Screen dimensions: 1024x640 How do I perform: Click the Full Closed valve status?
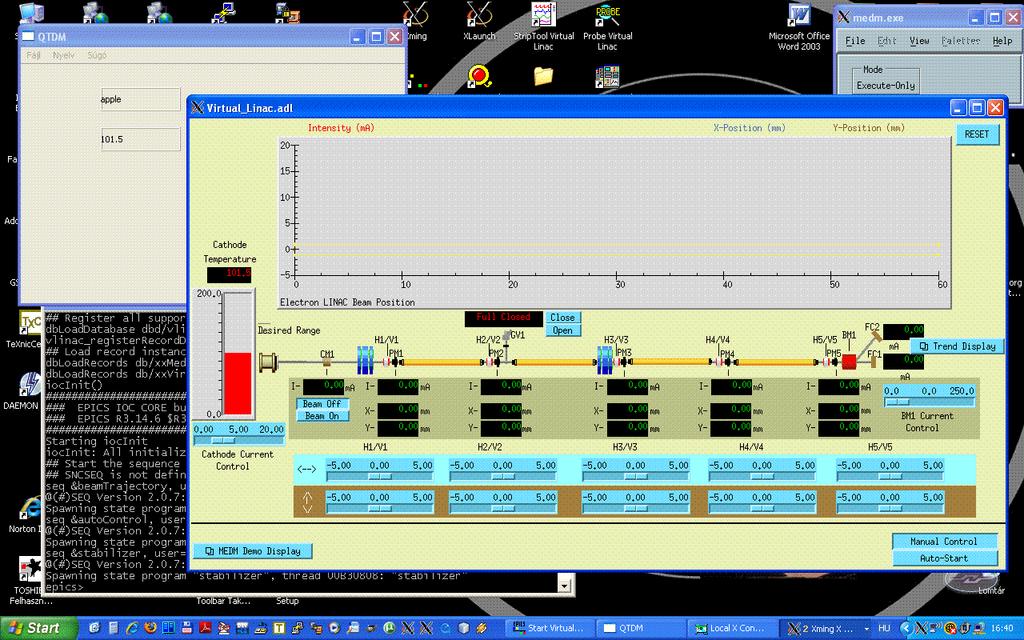coord(503,318)
